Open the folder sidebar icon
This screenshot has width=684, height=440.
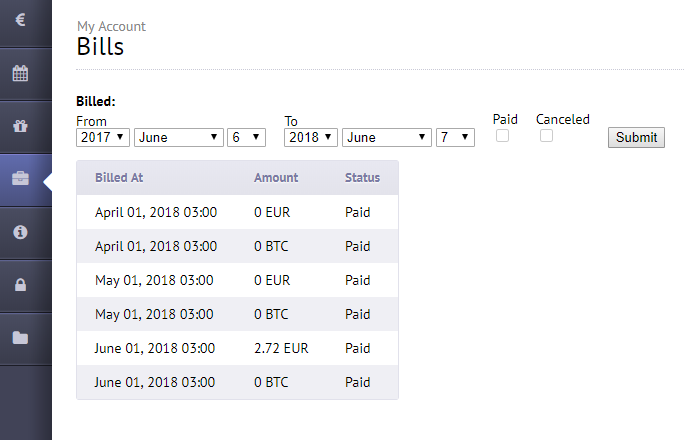21,338
